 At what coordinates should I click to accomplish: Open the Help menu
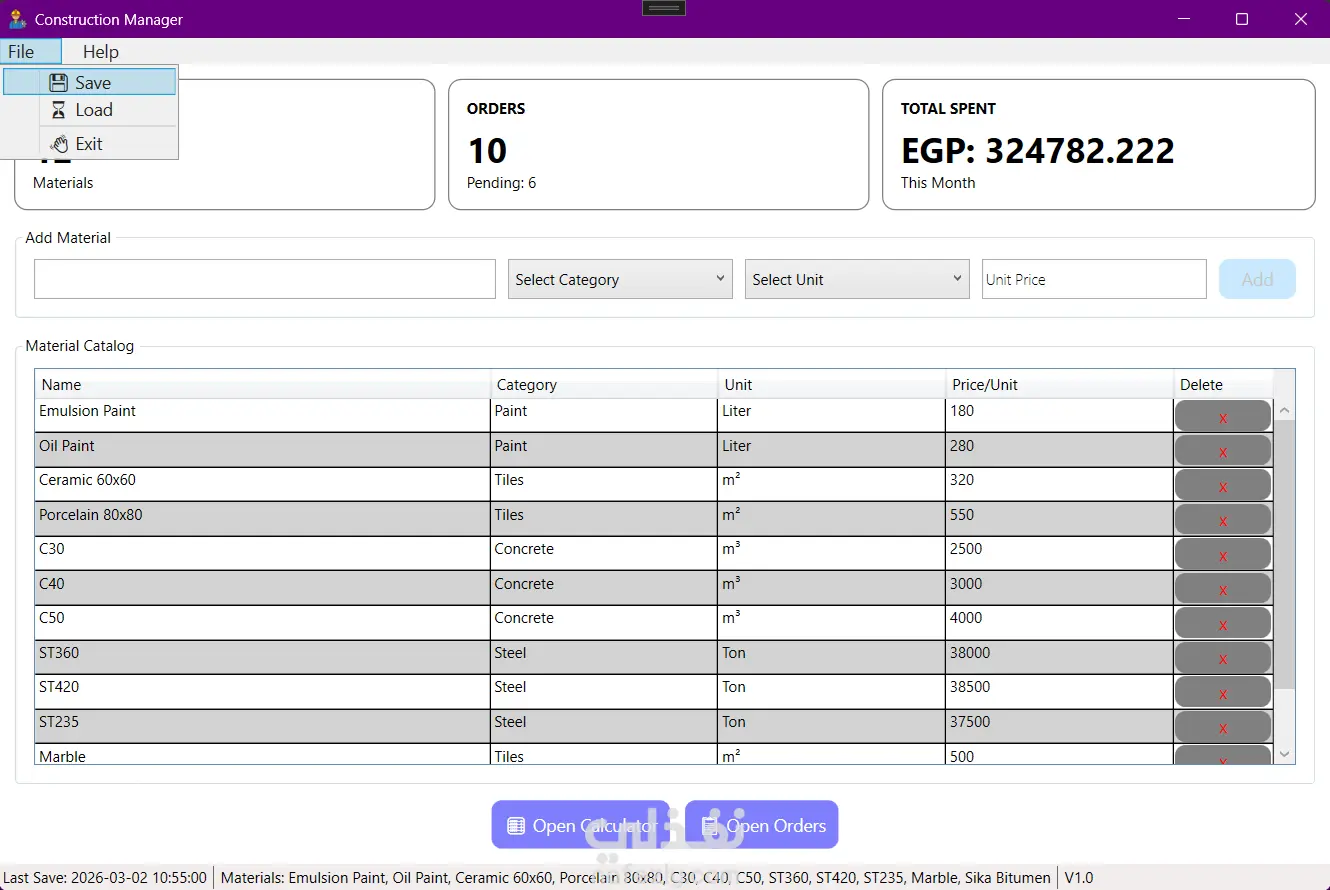coord(100,52)
